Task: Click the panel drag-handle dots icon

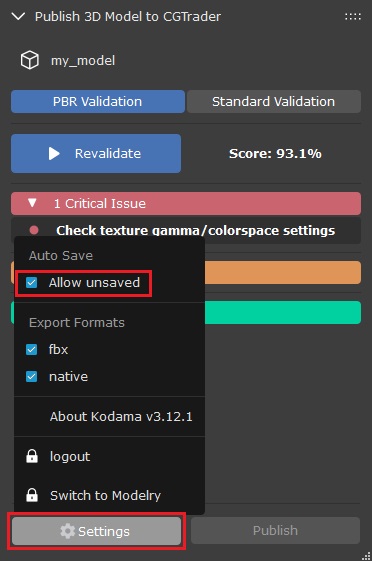Action: point(353,16)
